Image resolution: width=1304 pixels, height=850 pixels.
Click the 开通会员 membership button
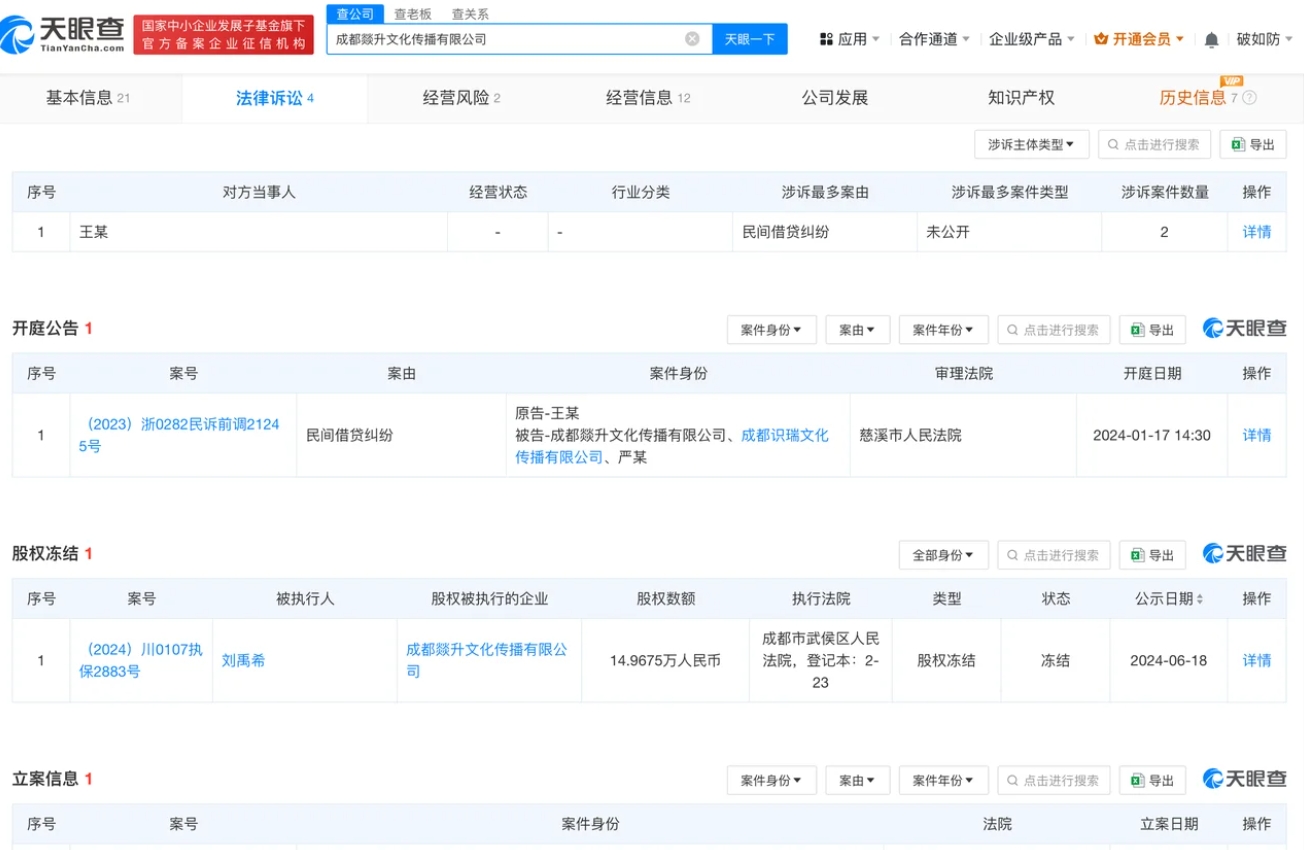1141,39
